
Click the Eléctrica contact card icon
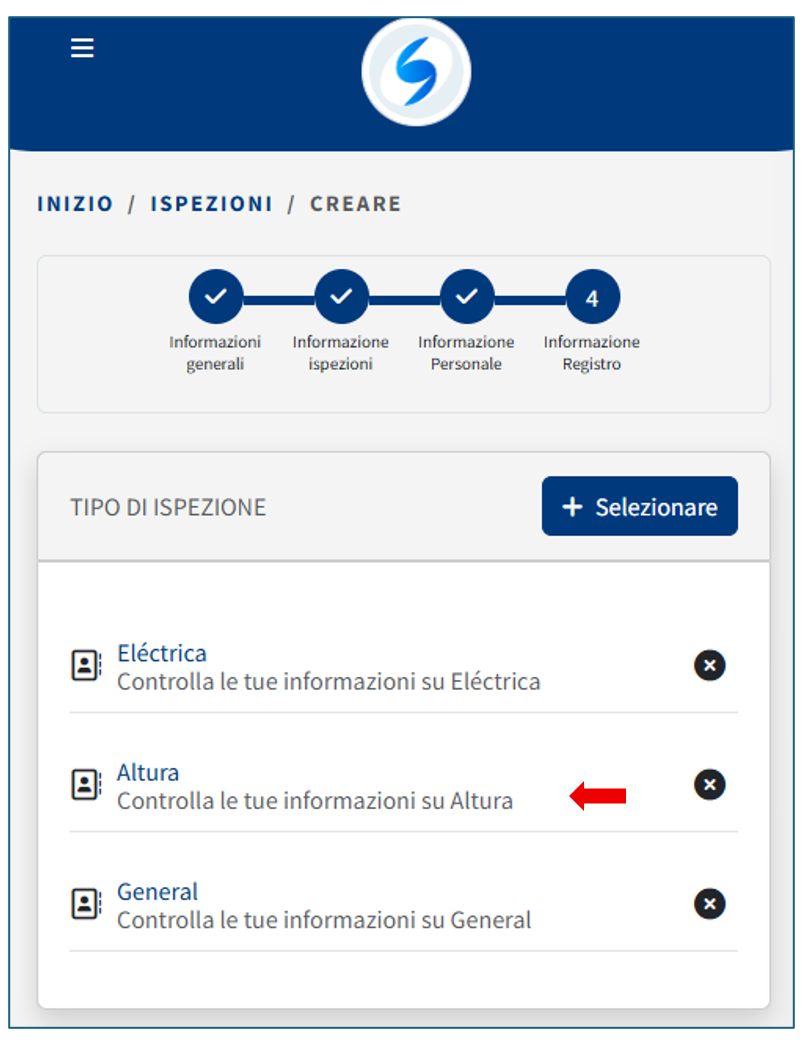(86, 666)
